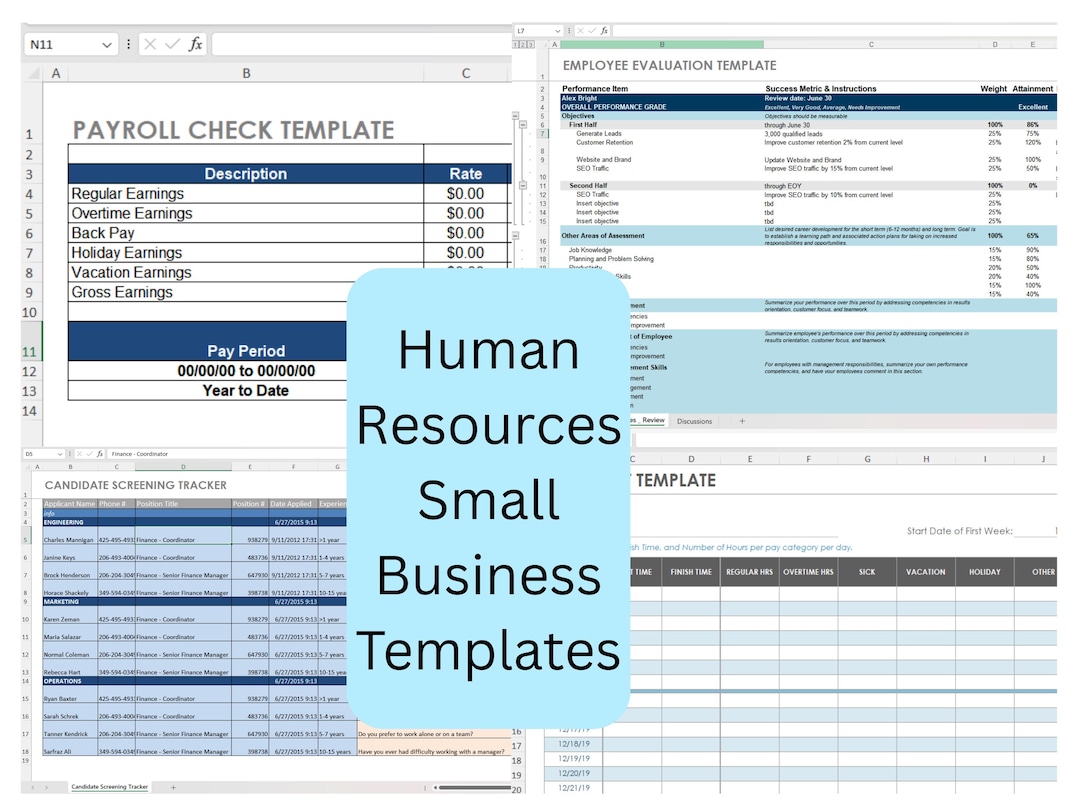This screenshot has height=810, width=1080.
Task: Click the Cancel (X) icon in the payroll formula bar
Action: (x=150, y=44)
